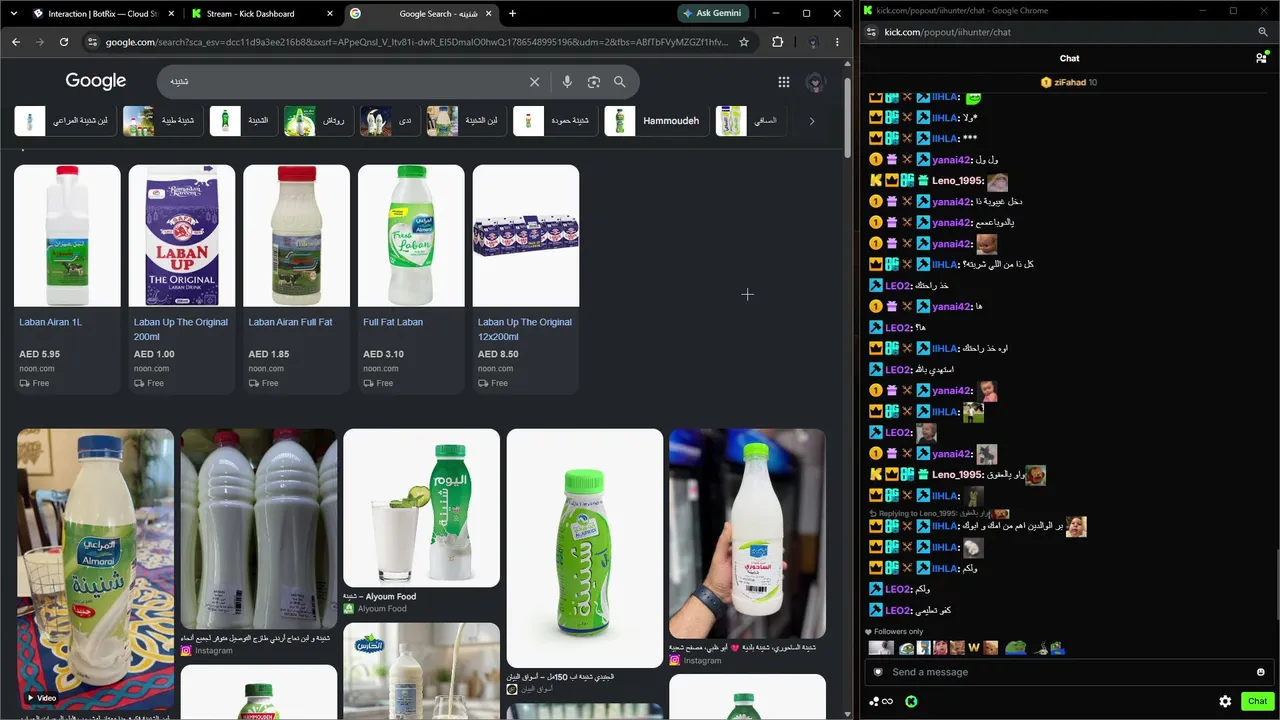Close the Stream - Kick Dashboard tab

coord(330,14)
